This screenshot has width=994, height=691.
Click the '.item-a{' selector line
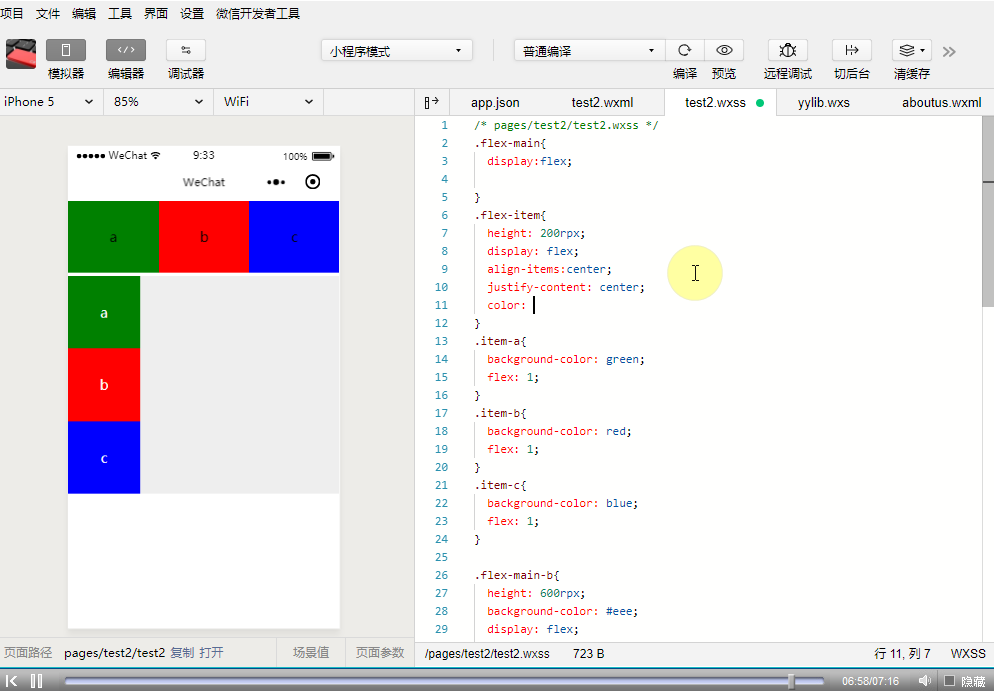pos(500,341)
